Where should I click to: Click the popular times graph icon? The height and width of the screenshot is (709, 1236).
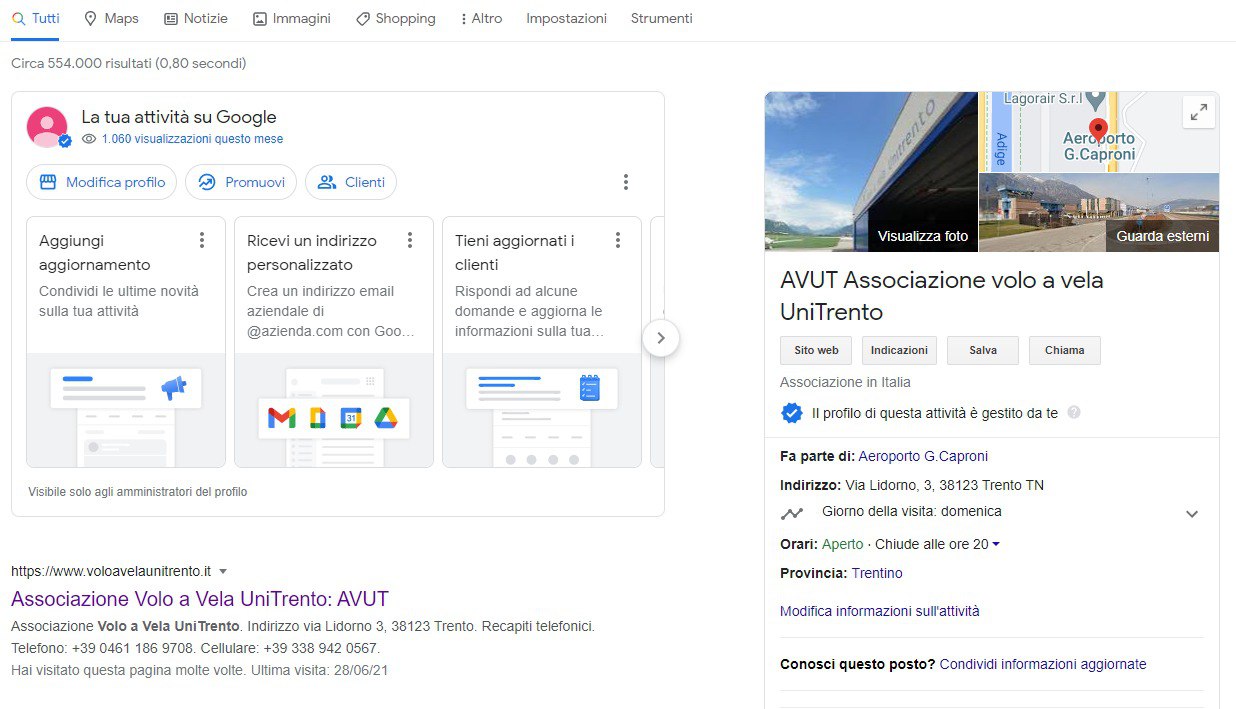coord(792,513)
